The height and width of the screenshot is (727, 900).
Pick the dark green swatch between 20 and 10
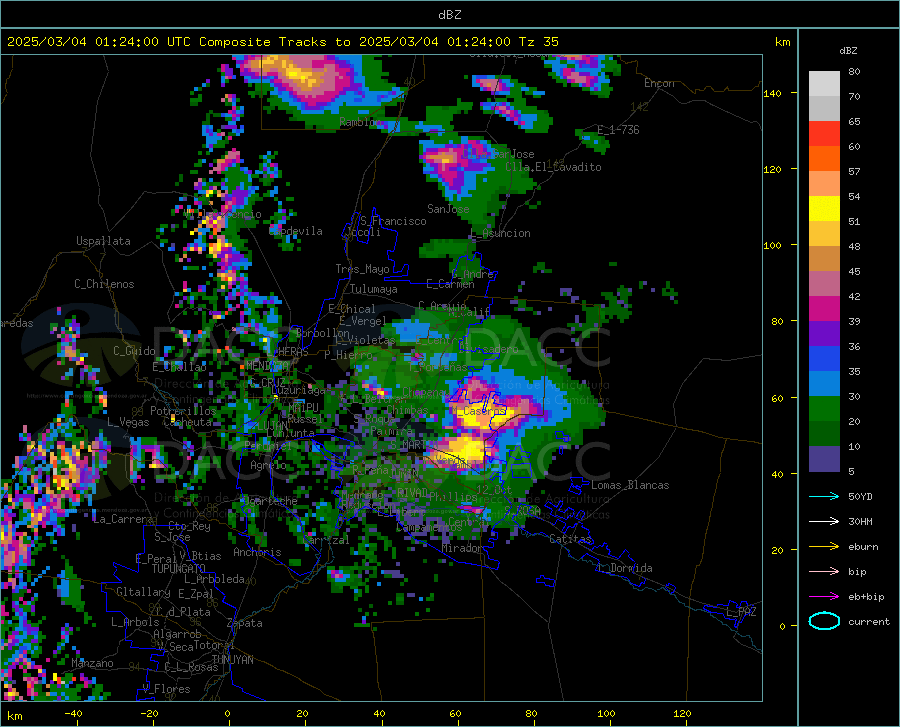[x=824, y=434]
